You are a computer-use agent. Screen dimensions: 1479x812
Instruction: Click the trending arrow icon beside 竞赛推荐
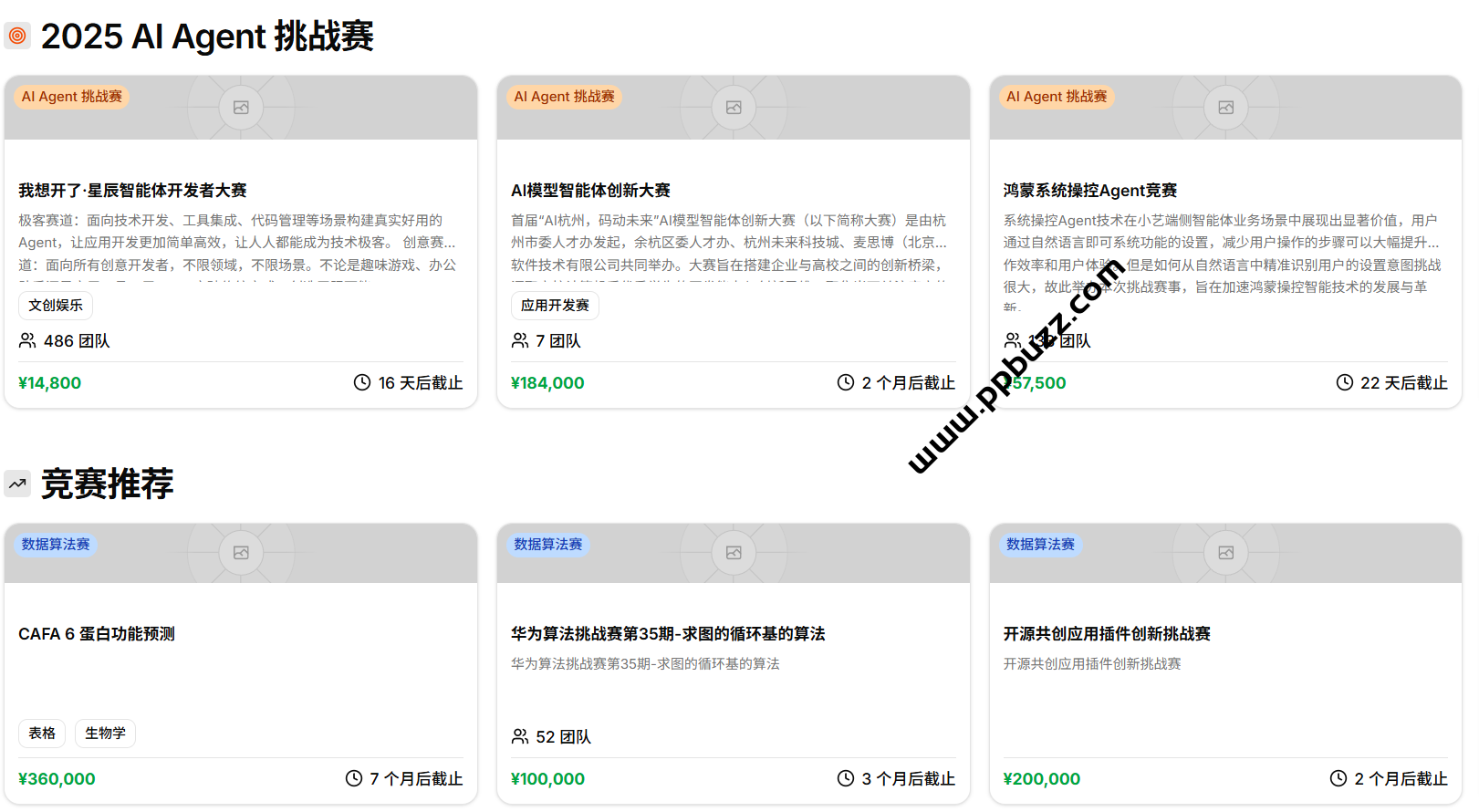point(17,484)
